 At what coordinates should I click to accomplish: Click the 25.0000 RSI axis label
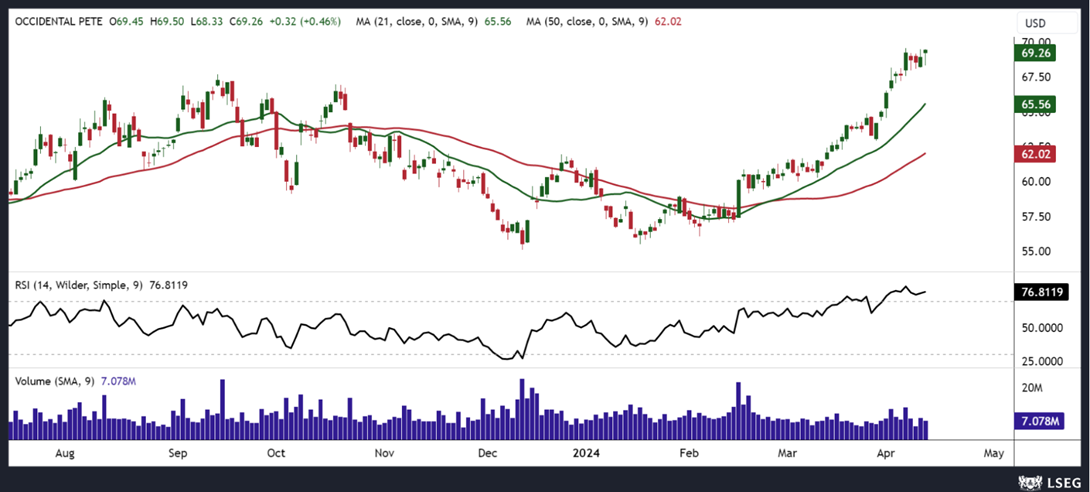(1041, 361)
